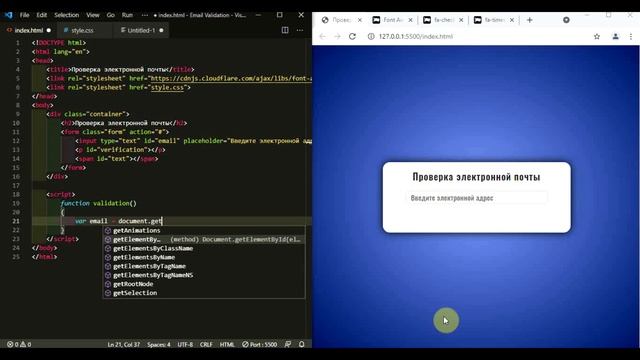640x360 pixels.
Task: Close the Font Awesome browser tab
Action: [x=411, y=20]
